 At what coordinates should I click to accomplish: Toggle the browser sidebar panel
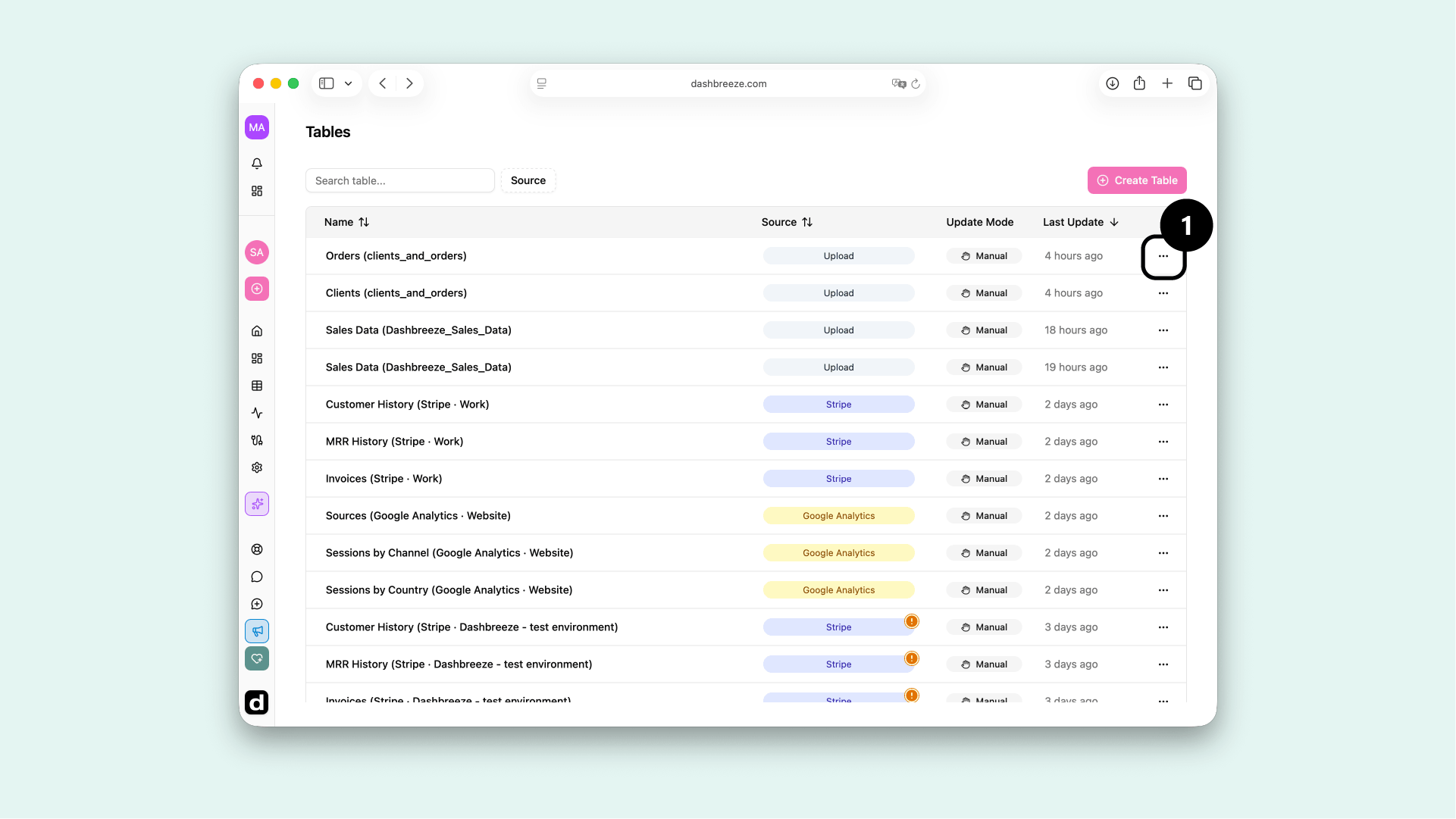click(x=327, y=83)
